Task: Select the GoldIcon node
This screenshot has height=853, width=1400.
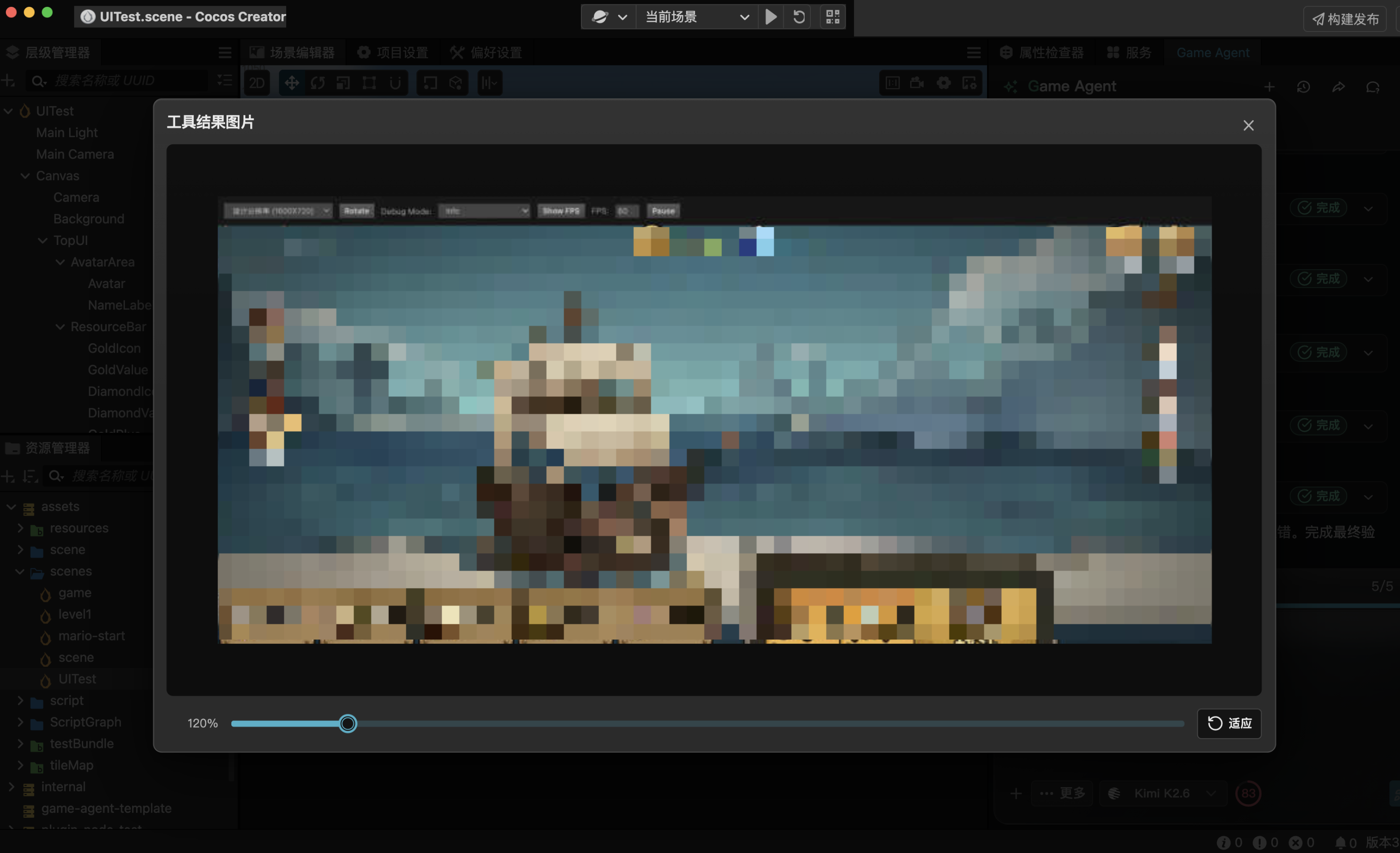Action: (114, 349)
